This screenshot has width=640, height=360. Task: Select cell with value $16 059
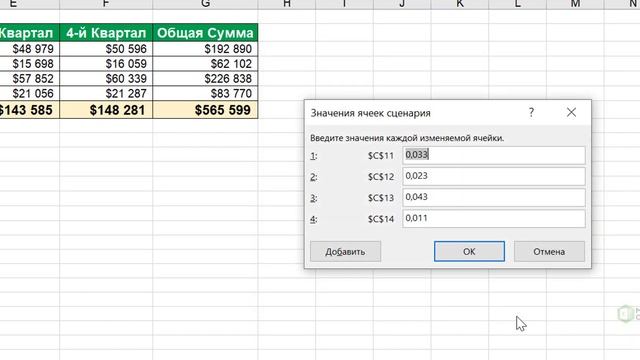tap(106, 64)
